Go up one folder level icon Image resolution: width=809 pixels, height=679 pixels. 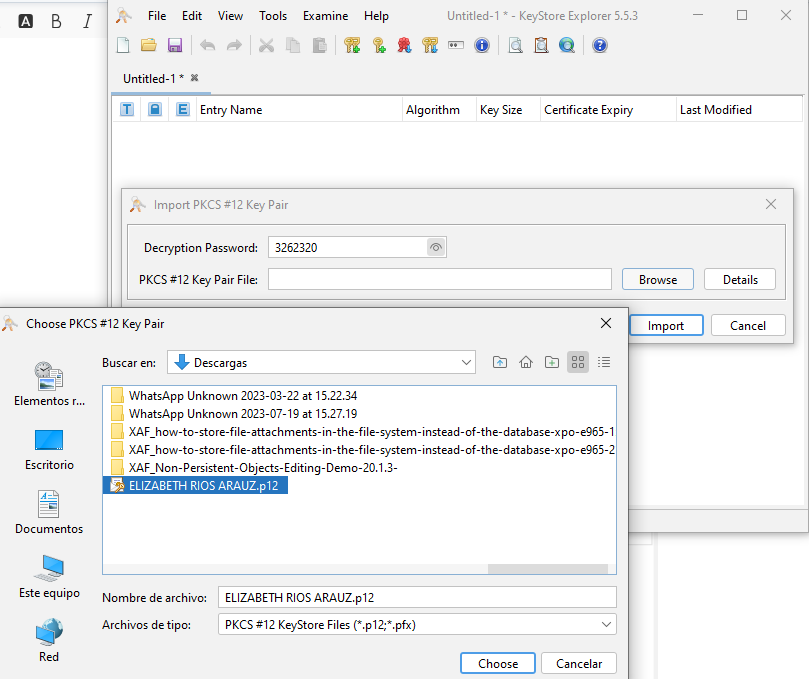pyautogui.click(x=499, y=362)
